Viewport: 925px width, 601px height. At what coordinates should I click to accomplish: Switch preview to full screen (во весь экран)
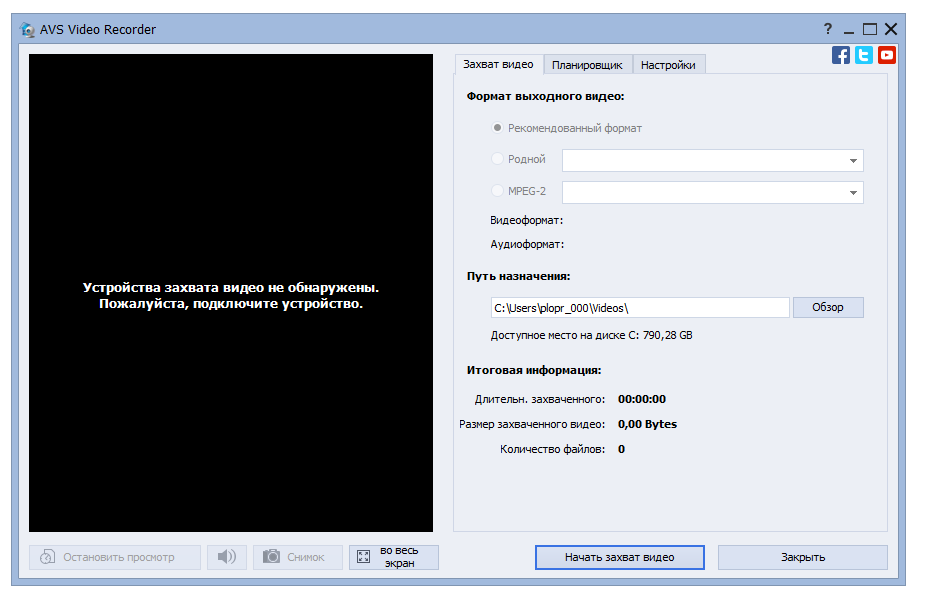(x=394, y=557)
